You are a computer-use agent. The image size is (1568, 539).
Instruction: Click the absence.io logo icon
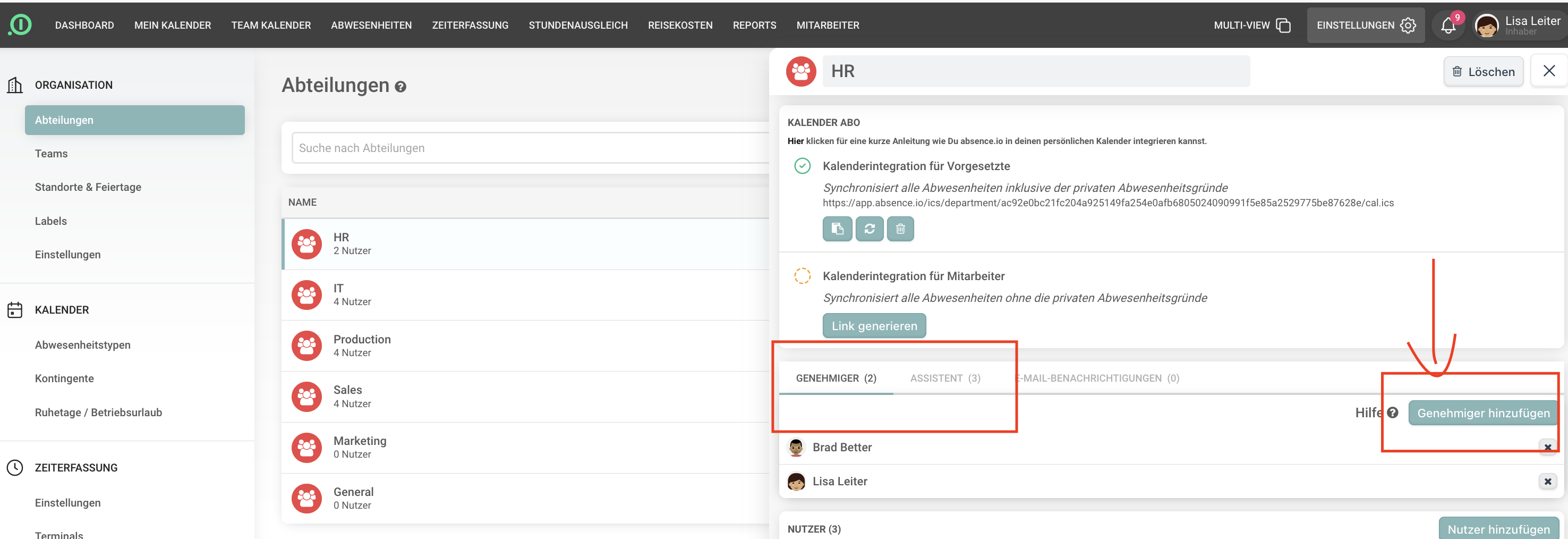pyautogui.click(x=20, y=25)
